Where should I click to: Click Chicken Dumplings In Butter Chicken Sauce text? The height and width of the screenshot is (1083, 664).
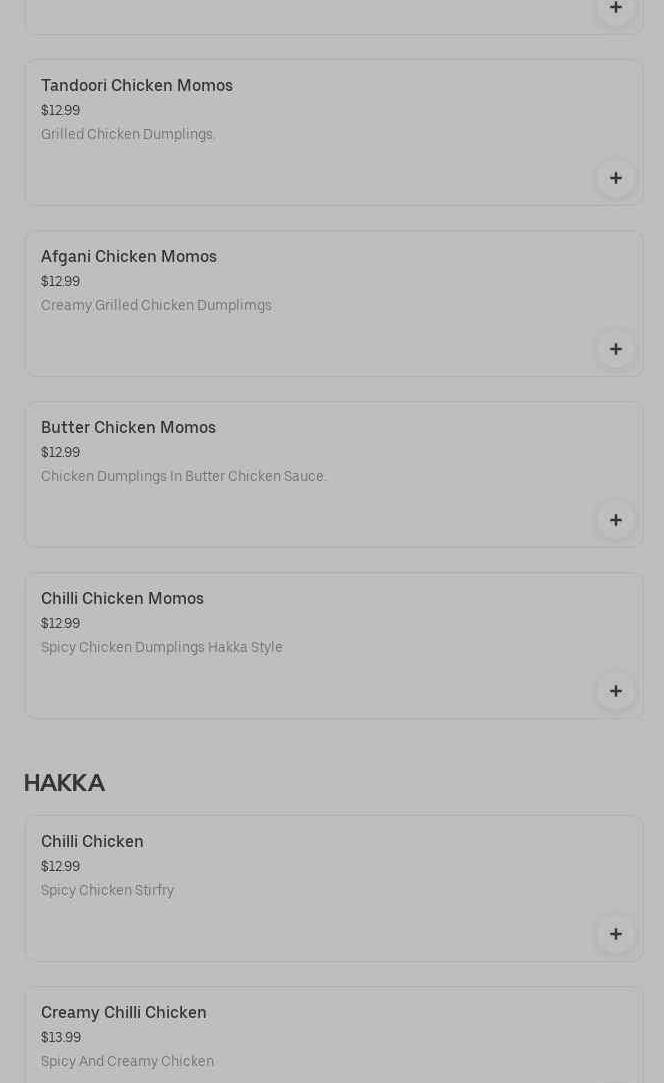(184, 477)
